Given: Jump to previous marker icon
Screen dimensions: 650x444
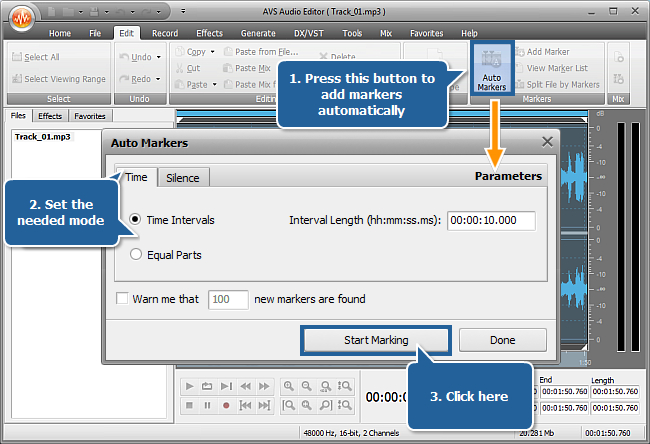Looking at the screenshot, I should coord(245,405).
